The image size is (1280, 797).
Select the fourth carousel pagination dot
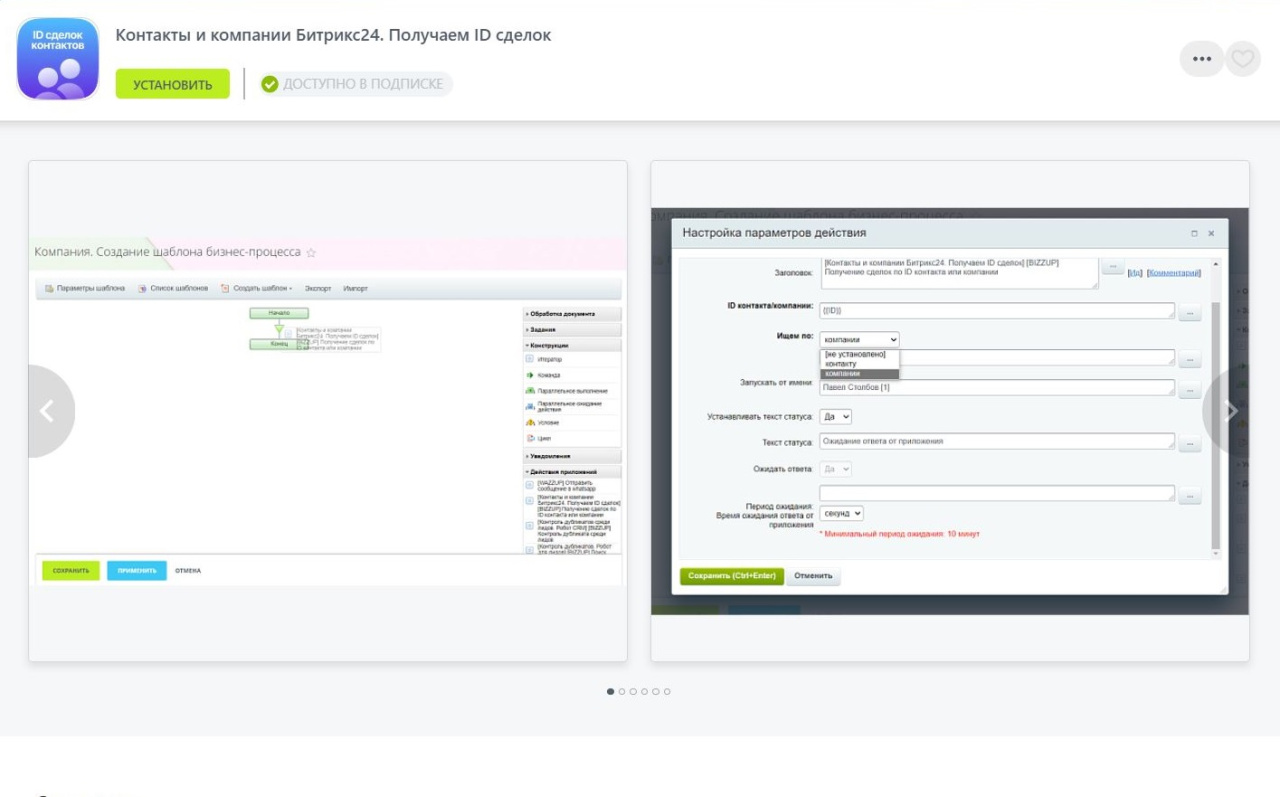[x=645, y=692]
